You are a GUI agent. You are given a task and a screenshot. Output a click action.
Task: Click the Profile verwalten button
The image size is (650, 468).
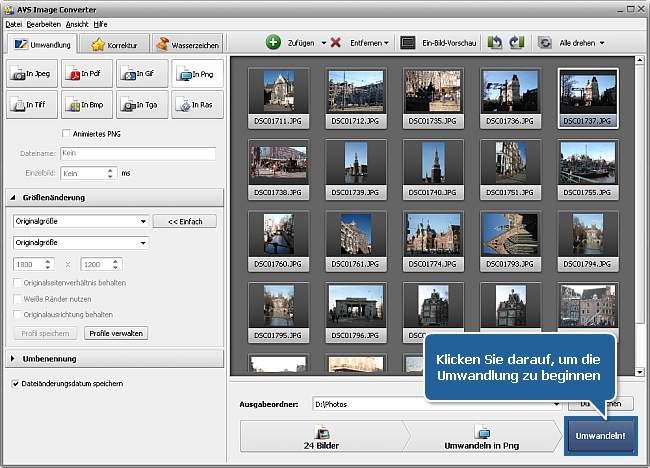(x=116, y=333)
